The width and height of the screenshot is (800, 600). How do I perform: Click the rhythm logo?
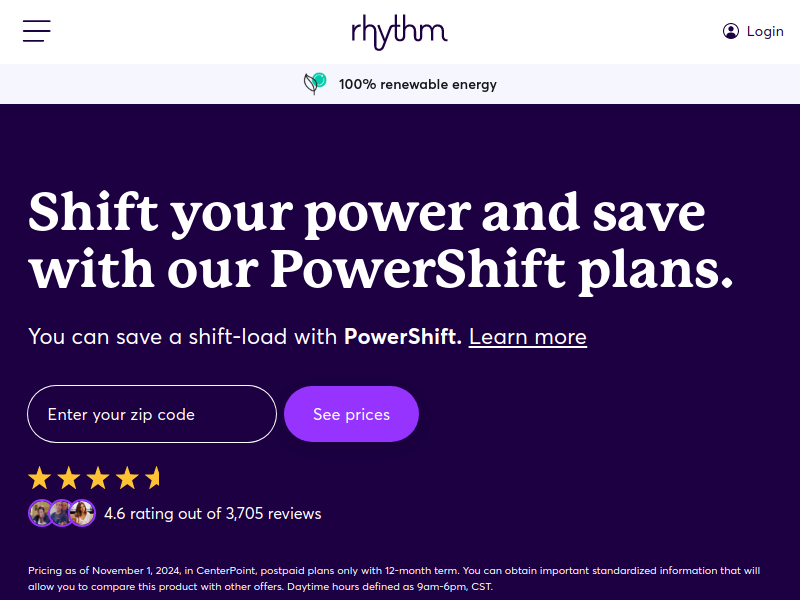coord(399,32)
